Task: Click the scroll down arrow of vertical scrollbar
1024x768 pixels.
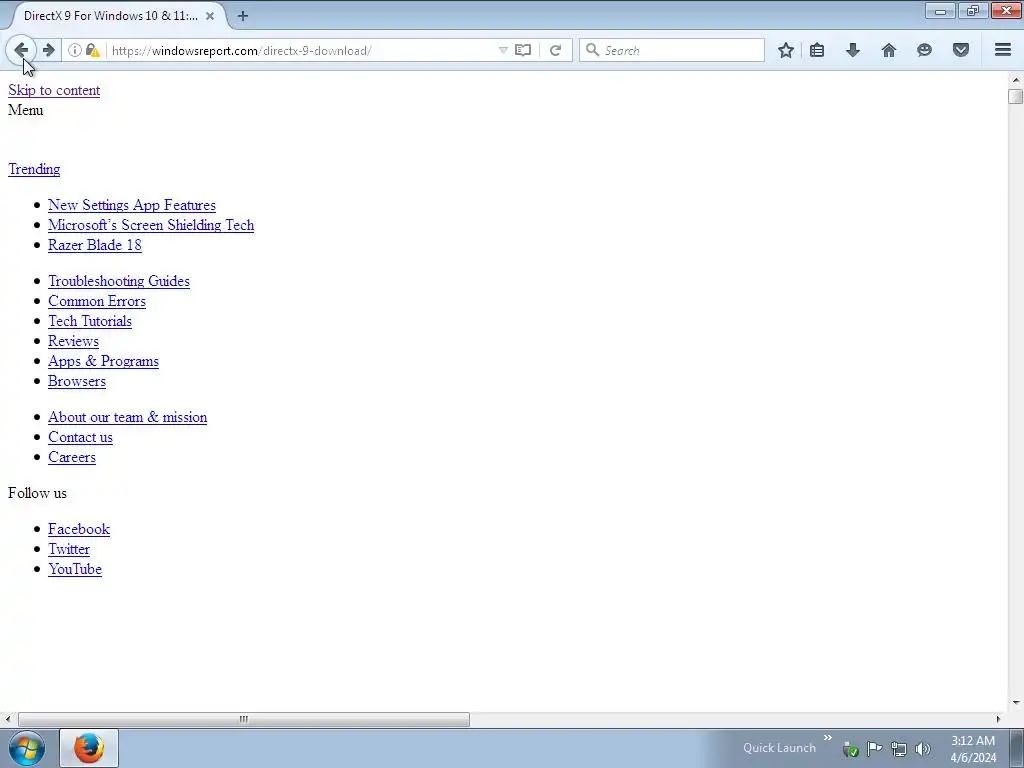Action: tap(1015, 703)
